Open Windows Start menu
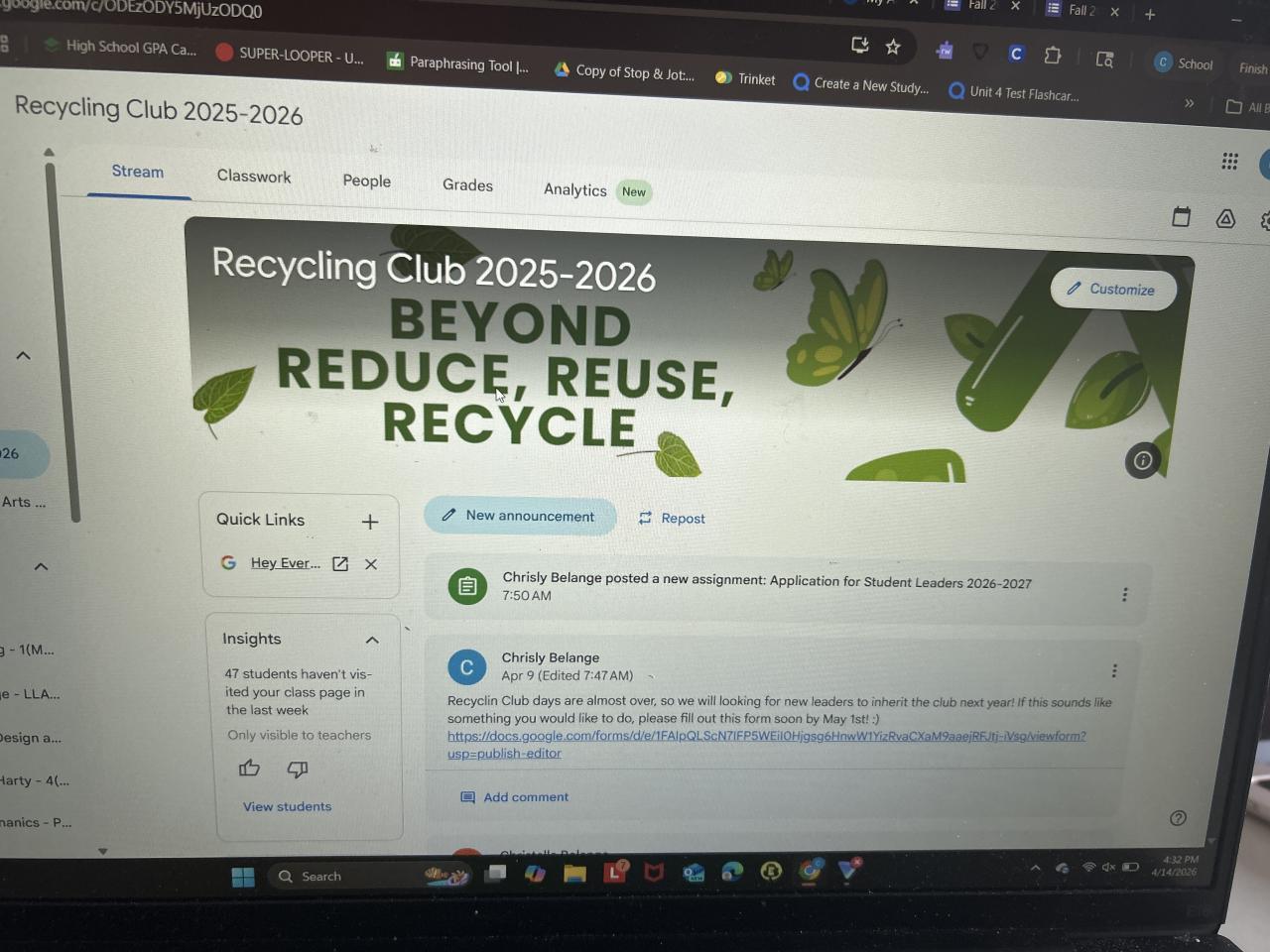The image size is (1270, 952). [243, 877]
